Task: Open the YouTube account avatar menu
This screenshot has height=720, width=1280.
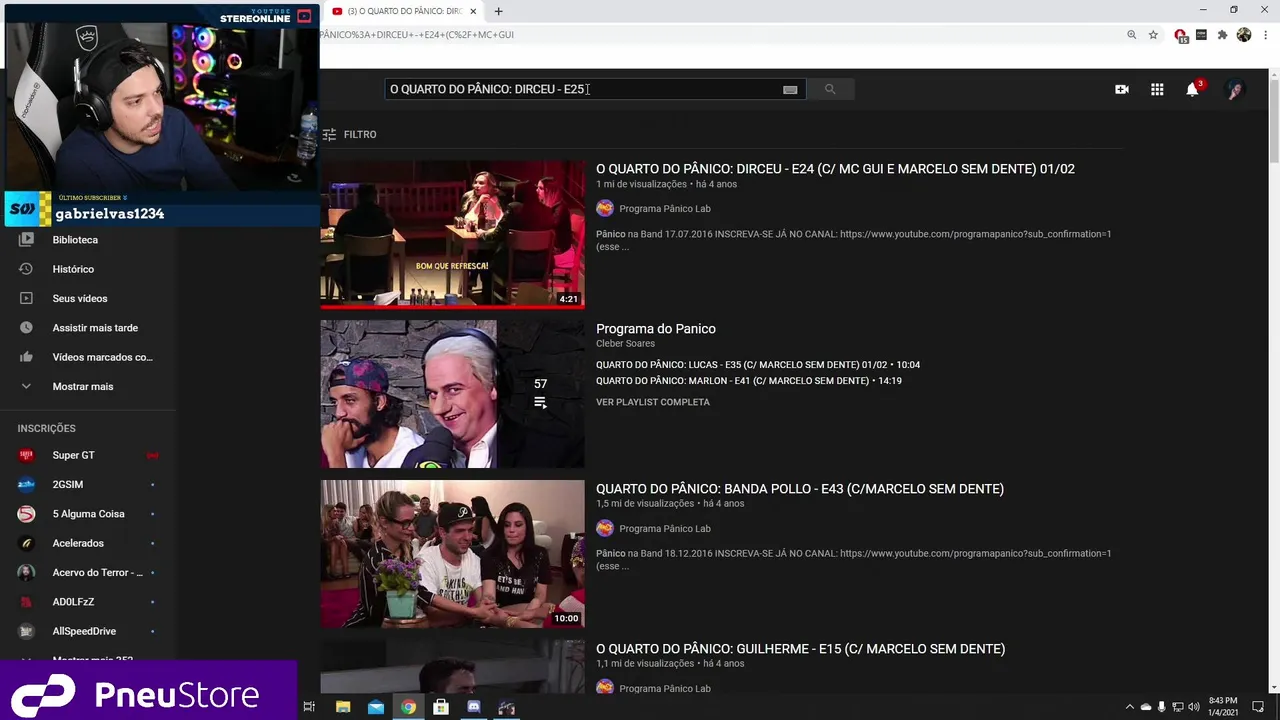Action: pyautogui.click(x=1235, y=89)
